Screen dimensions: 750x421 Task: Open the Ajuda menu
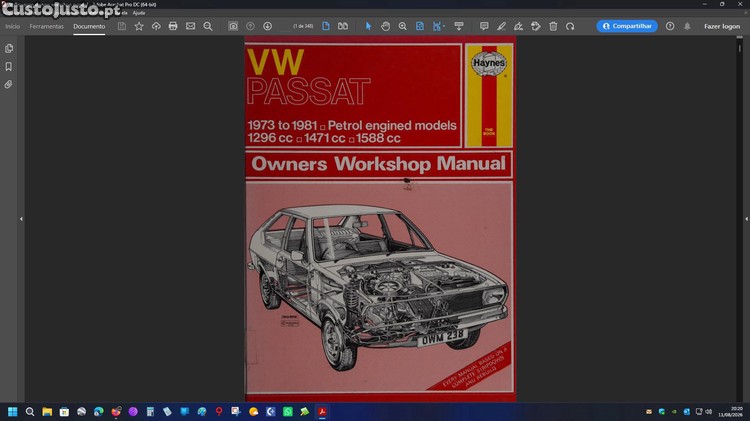pyautogui.click(x=139, y=13)
